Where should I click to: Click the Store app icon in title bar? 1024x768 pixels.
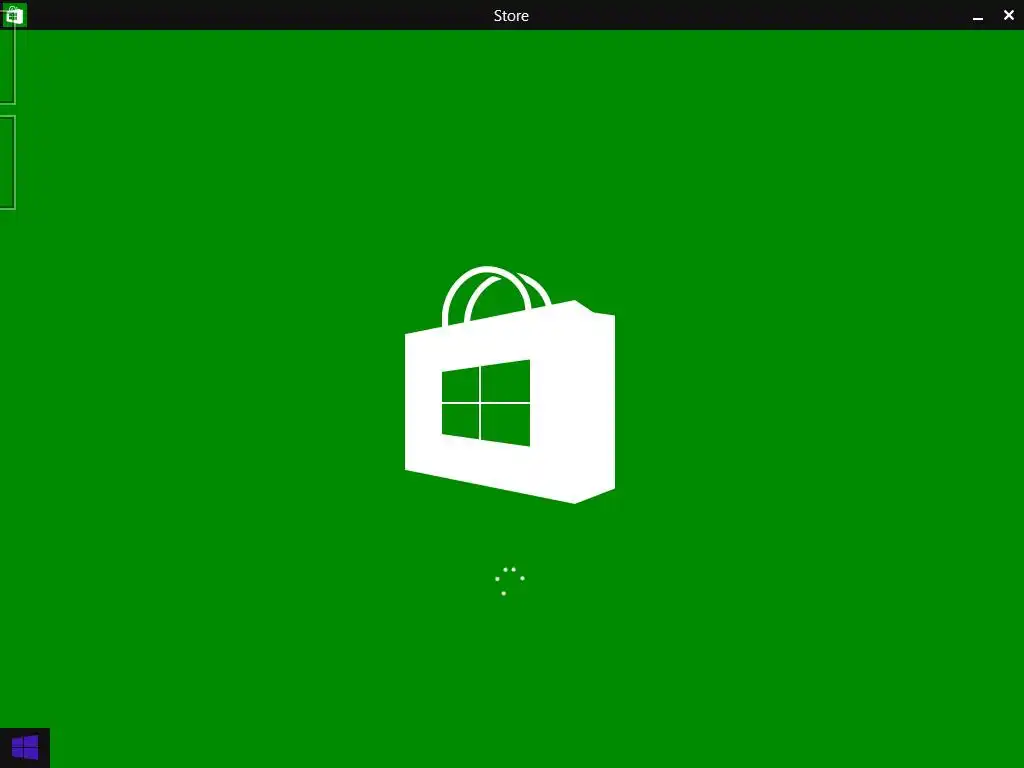tap(14, 15)
